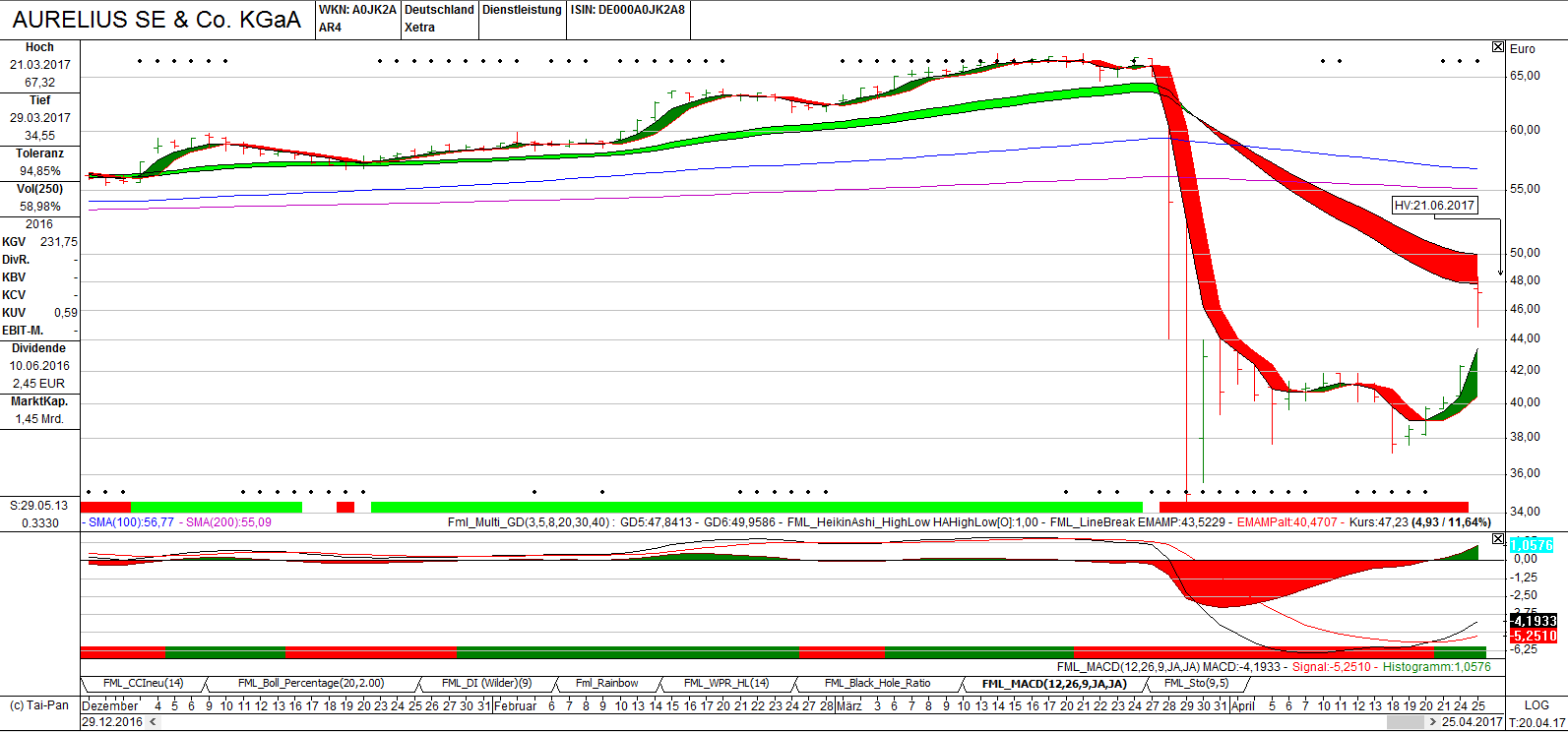Click the (c) Tai-Pan copyright label

[x=39, y=705]
